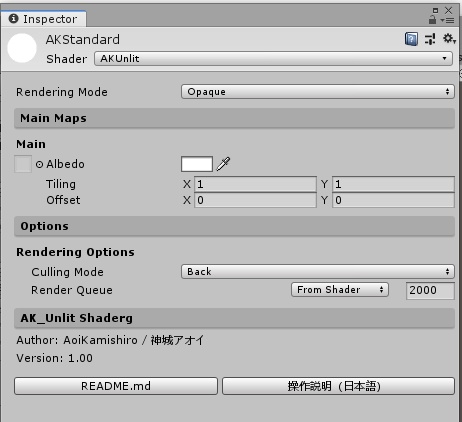Click the AKStandard material preview sphere
This screenshot has height=422, width=462.
22,48
